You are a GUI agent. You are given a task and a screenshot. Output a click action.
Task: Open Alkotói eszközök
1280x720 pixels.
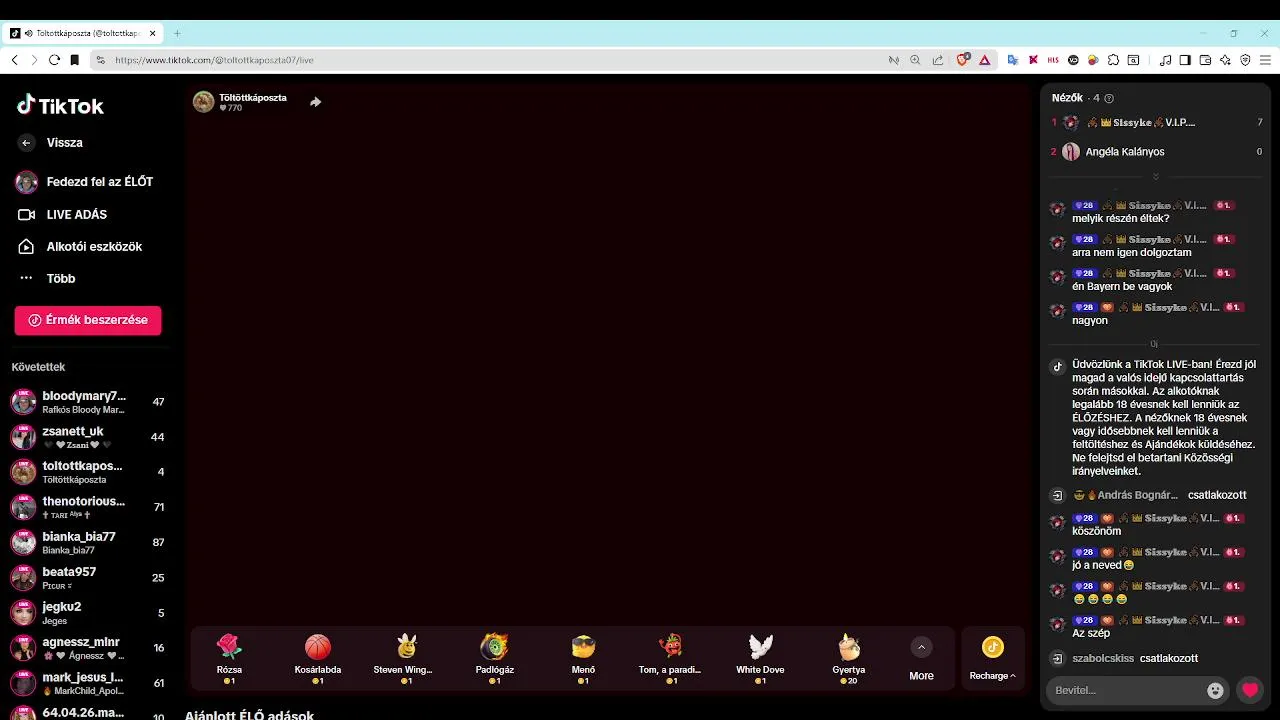pos(80,246)
